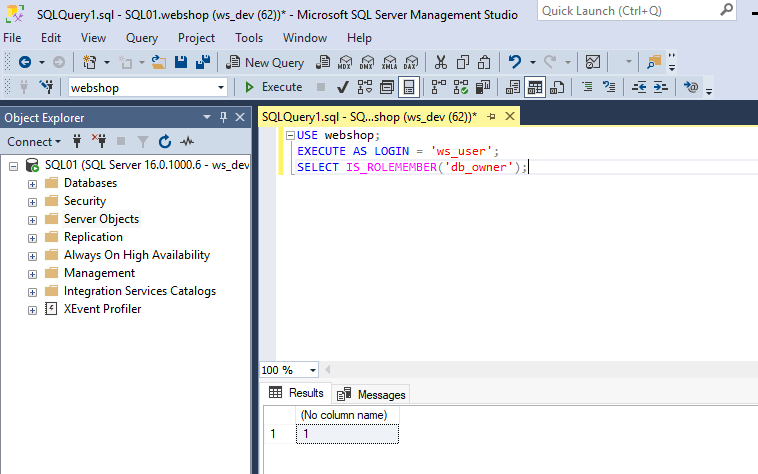Toggle Include Live Query Statistics
The image size is (758, 474).
461,87
